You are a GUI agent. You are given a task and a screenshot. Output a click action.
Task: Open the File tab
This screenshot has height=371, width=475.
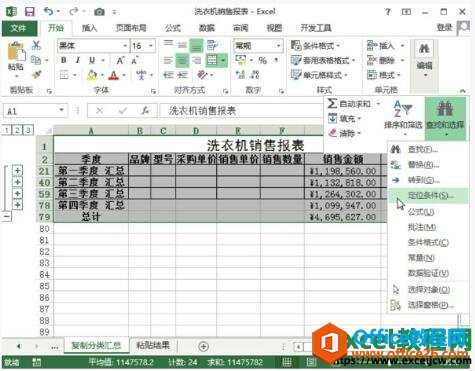(x=19, y=28)
